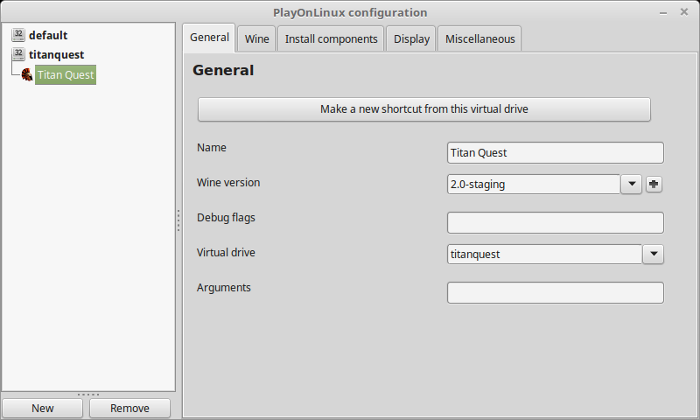Open the Install components tab
This screenshot has height=420, width=700.
coord(331,39)
